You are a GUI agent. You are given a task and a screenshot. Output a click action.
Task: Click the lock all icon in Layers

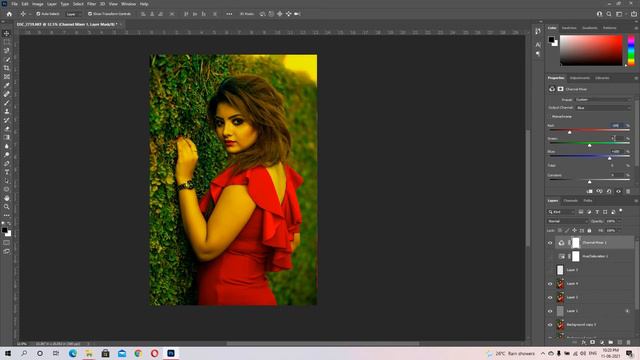click(589, 231)
